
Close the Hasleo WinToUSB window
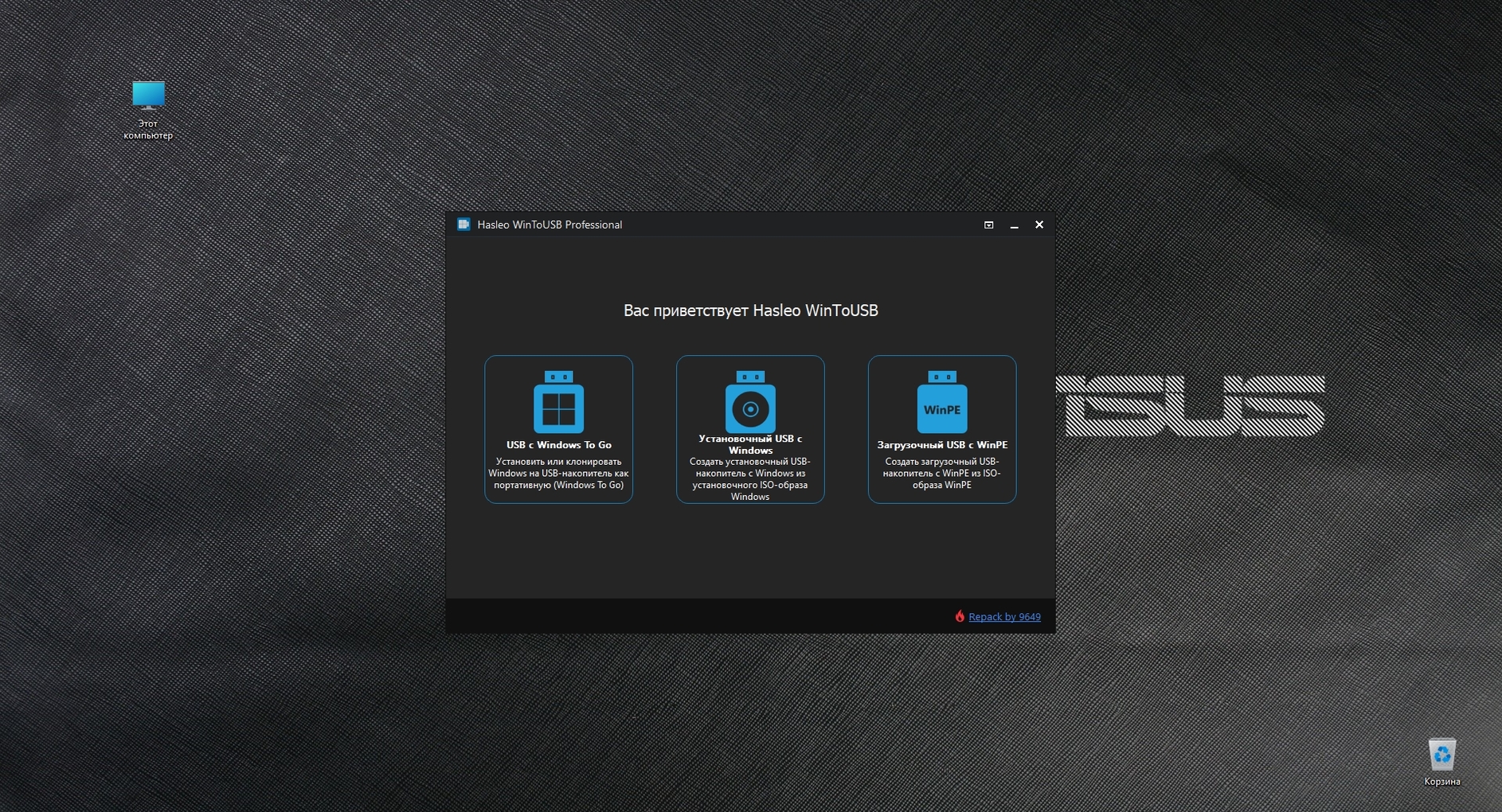coord(1038,225)
